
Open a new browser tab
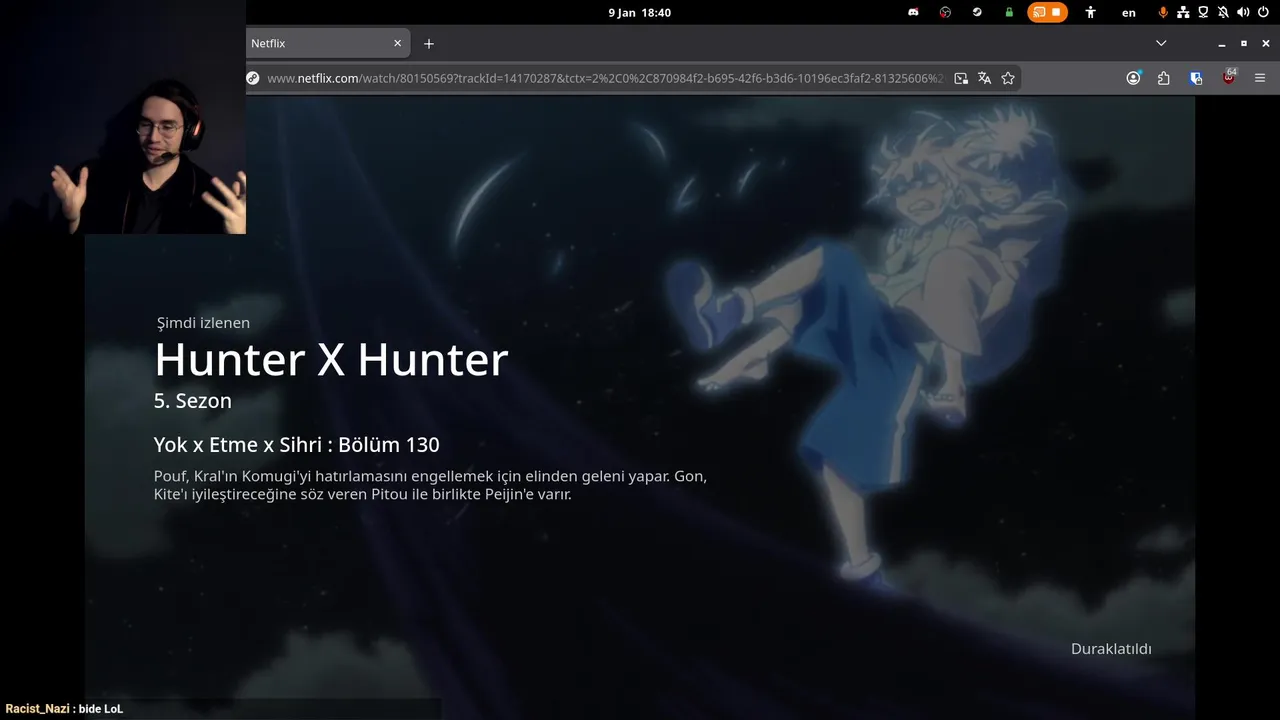pos(429,43)
